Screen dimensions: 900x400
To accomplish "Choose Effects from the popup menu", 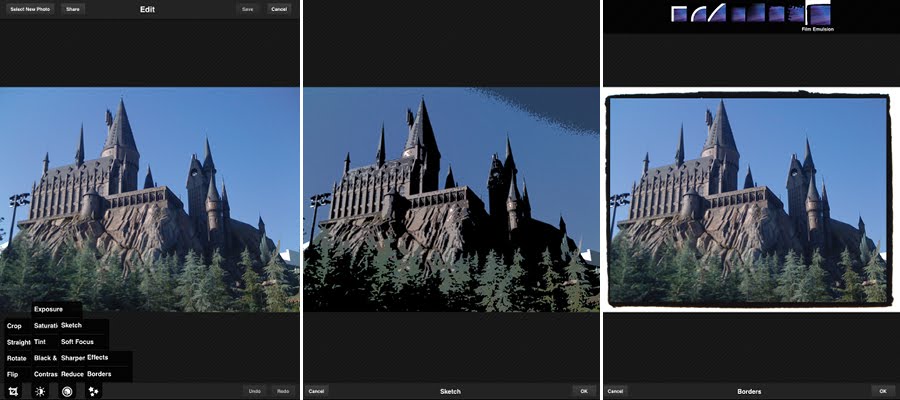I will tap(98, 357).
